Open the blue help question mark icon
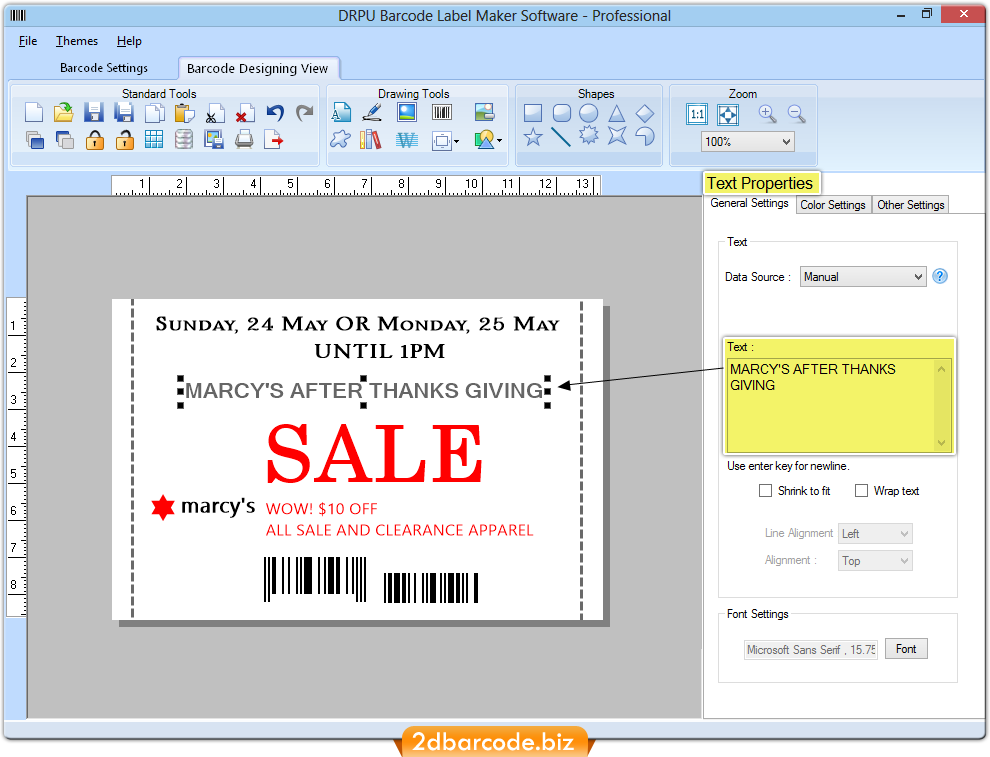Screen dimensions: 990x757 pyautogui.click(x=940, y=276)
